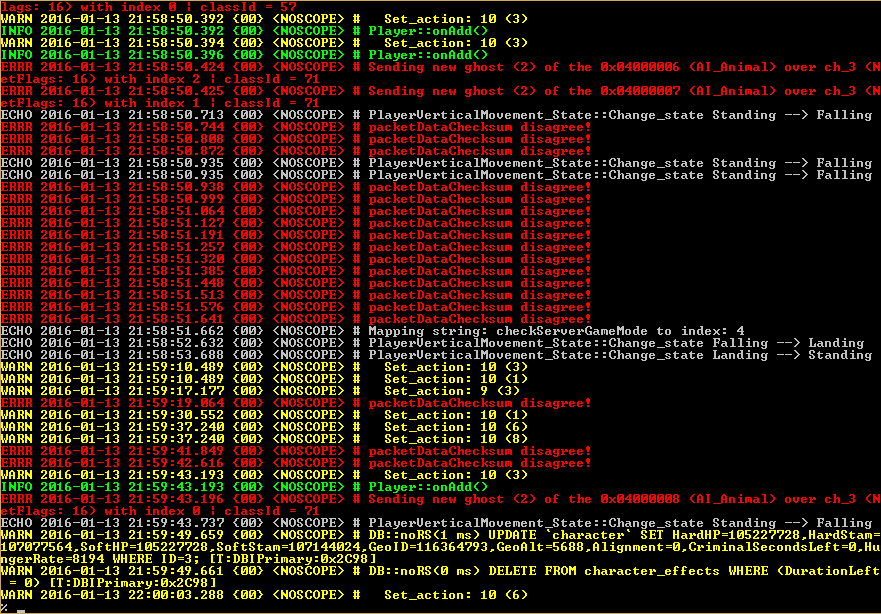This screenshot has width=881, height=614.
Task: Click the 'DELETE FROM character_effects' warning line
Action: [440, 571]
